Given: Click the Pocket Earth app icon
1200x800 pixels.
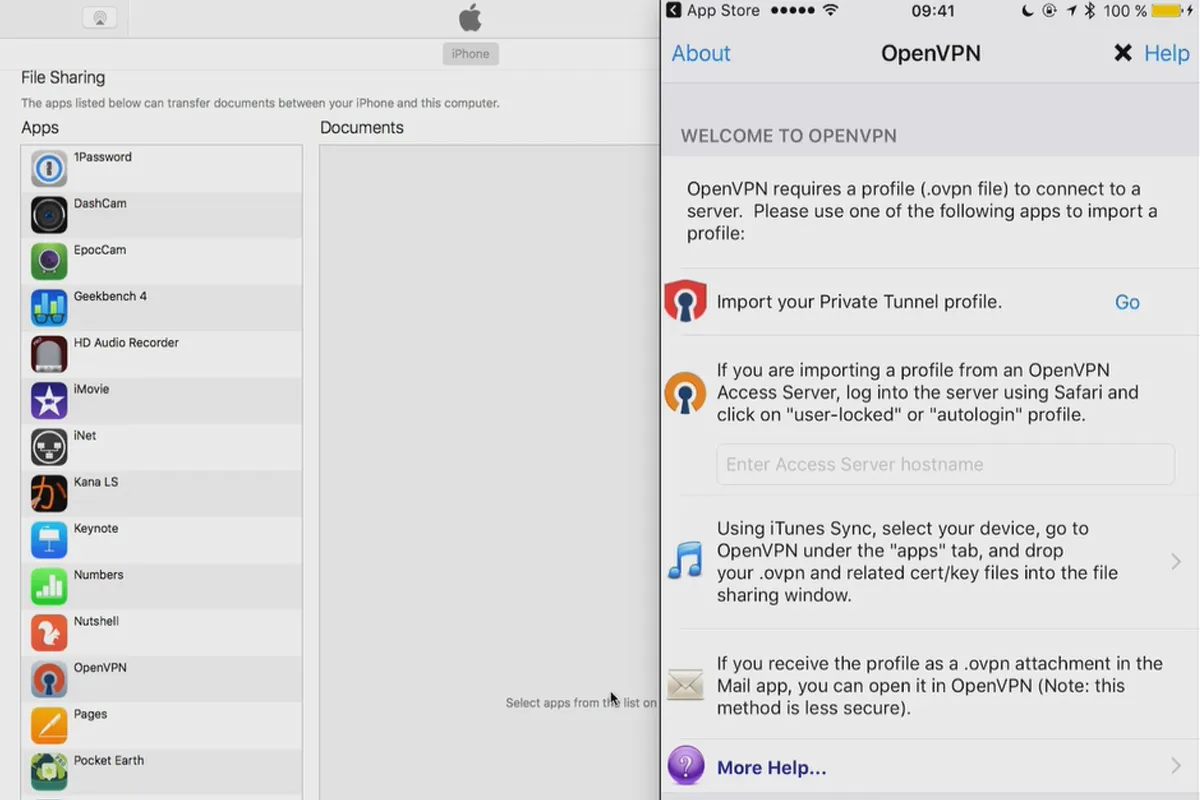Looking at the screenshot, I should pyautogui.click(x=49, y=772).
